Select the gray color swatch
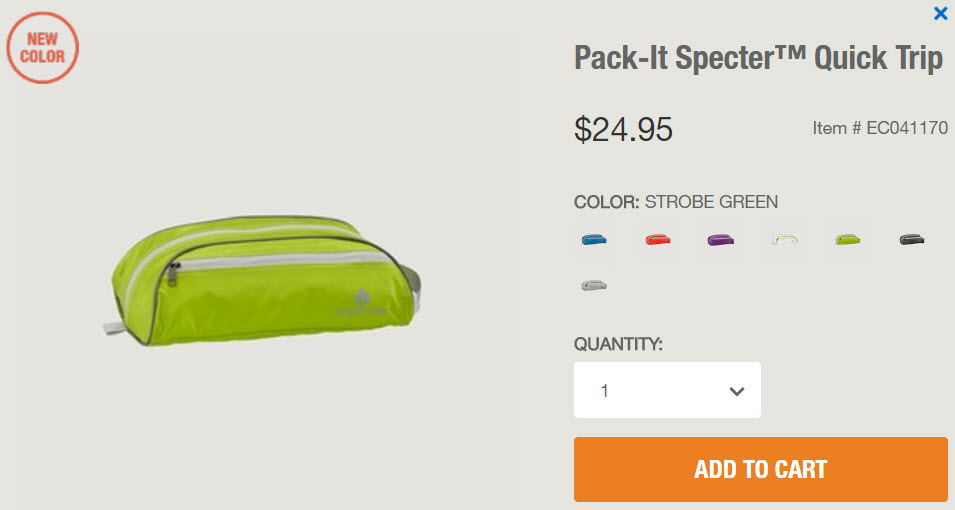Screen dimensions: 955x510 pyautogui.click(x=594, y=285)
